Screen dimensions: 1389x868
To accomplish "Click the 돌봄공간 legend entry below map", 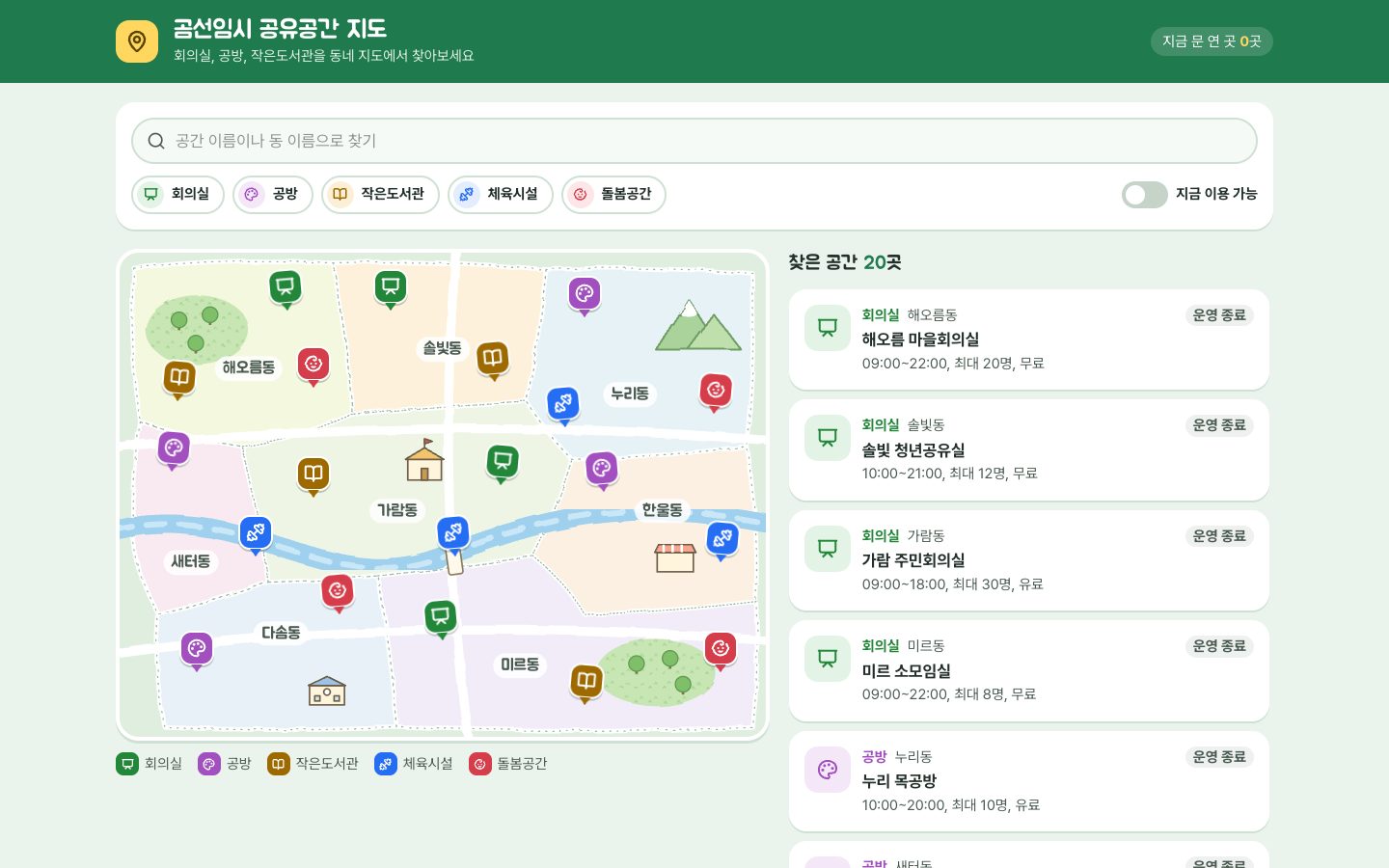I will click(508, 764).
